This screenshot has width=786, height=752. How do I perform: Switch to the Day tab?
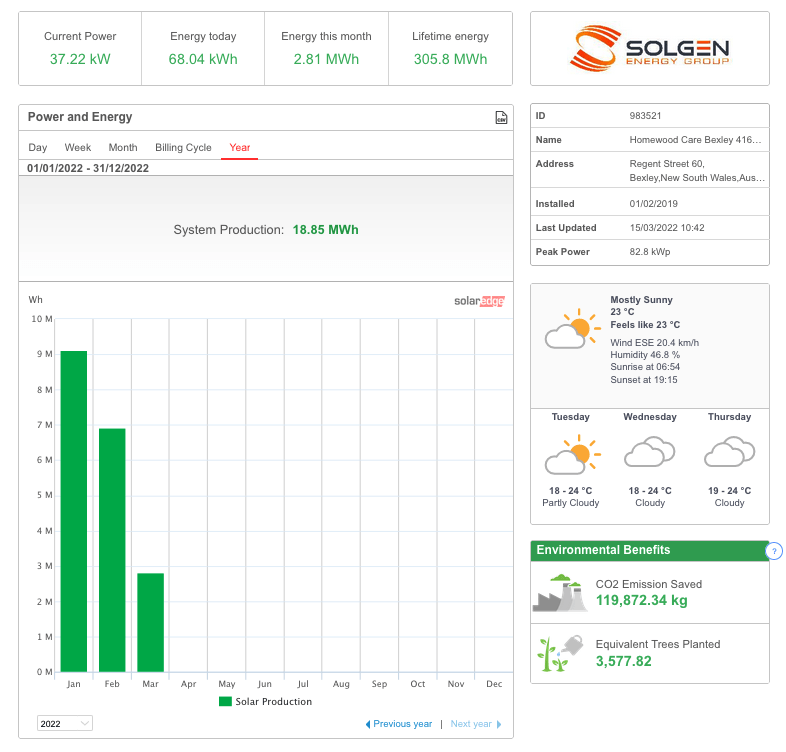click(38, 147)
